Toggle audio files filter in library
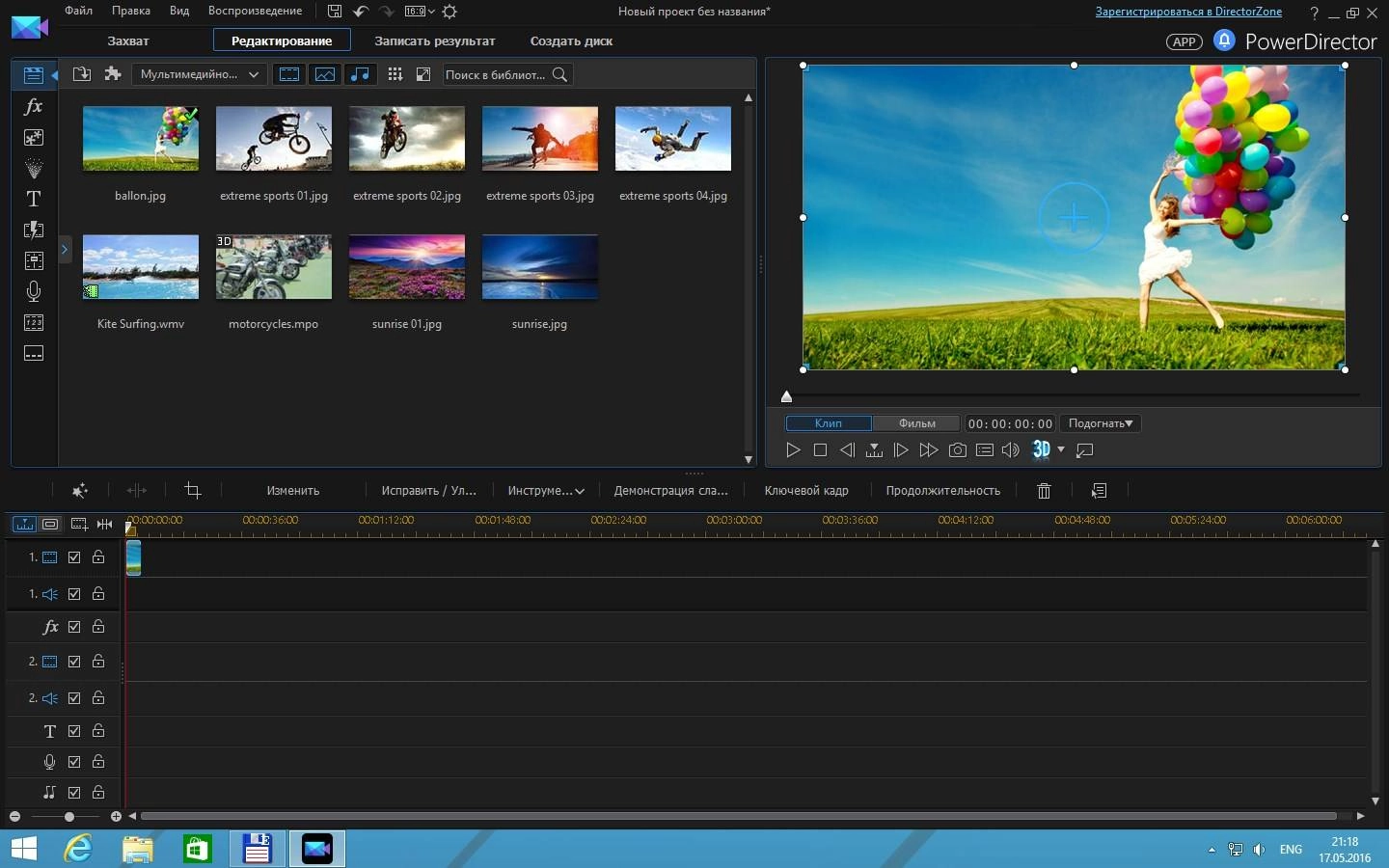The height and width of the screenshot is (868, 1389). [360, 74]
